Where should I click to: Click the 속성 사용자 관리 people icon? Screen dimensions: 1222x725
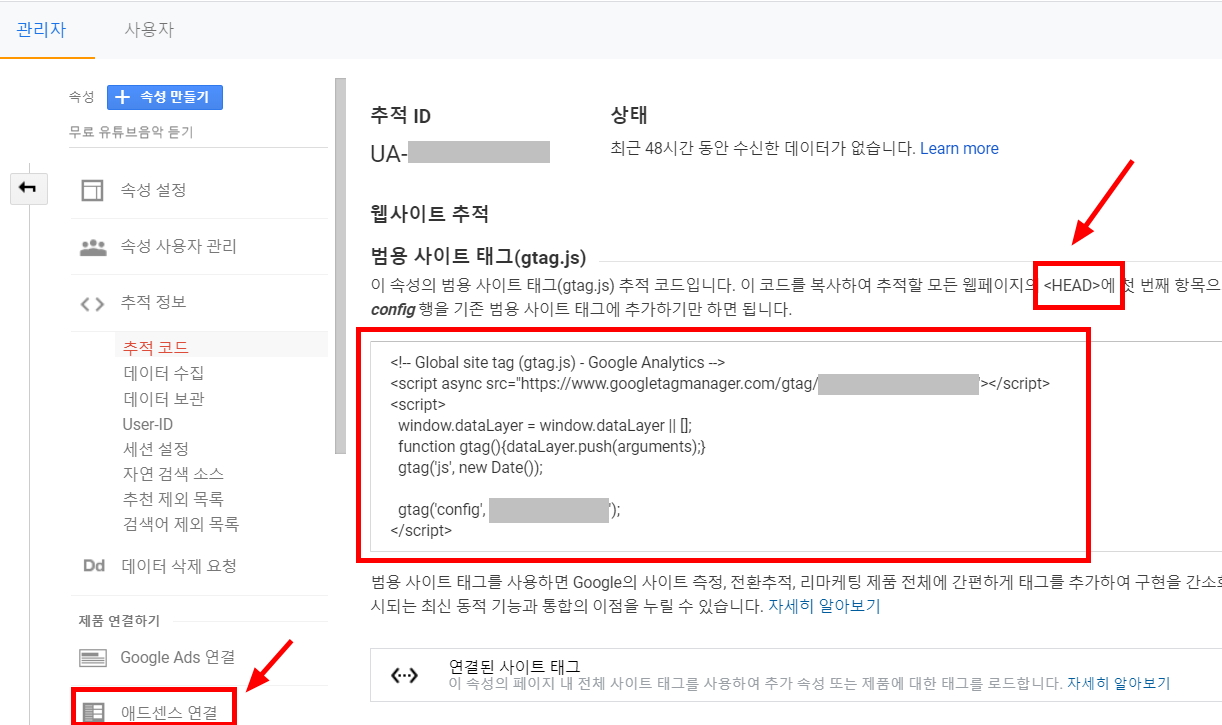tap(92, 246)
